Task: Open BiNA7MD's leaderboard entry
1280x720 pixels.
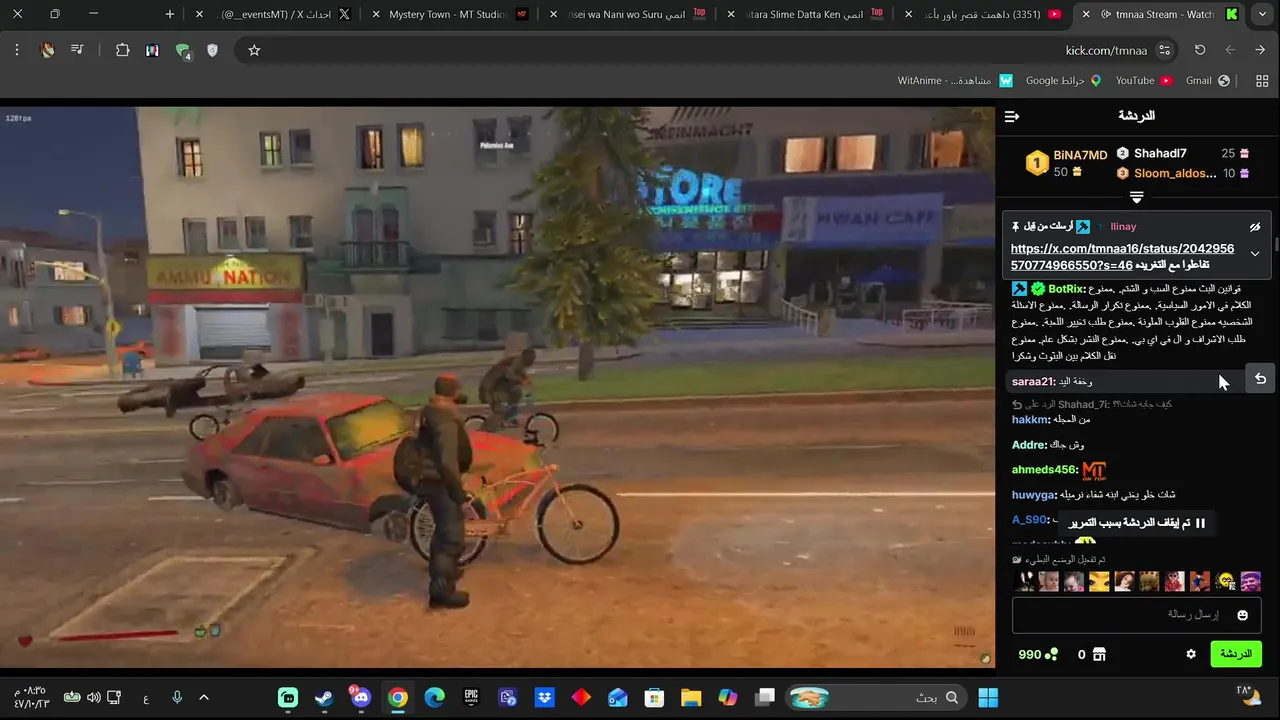Action: click(1067, 163)
